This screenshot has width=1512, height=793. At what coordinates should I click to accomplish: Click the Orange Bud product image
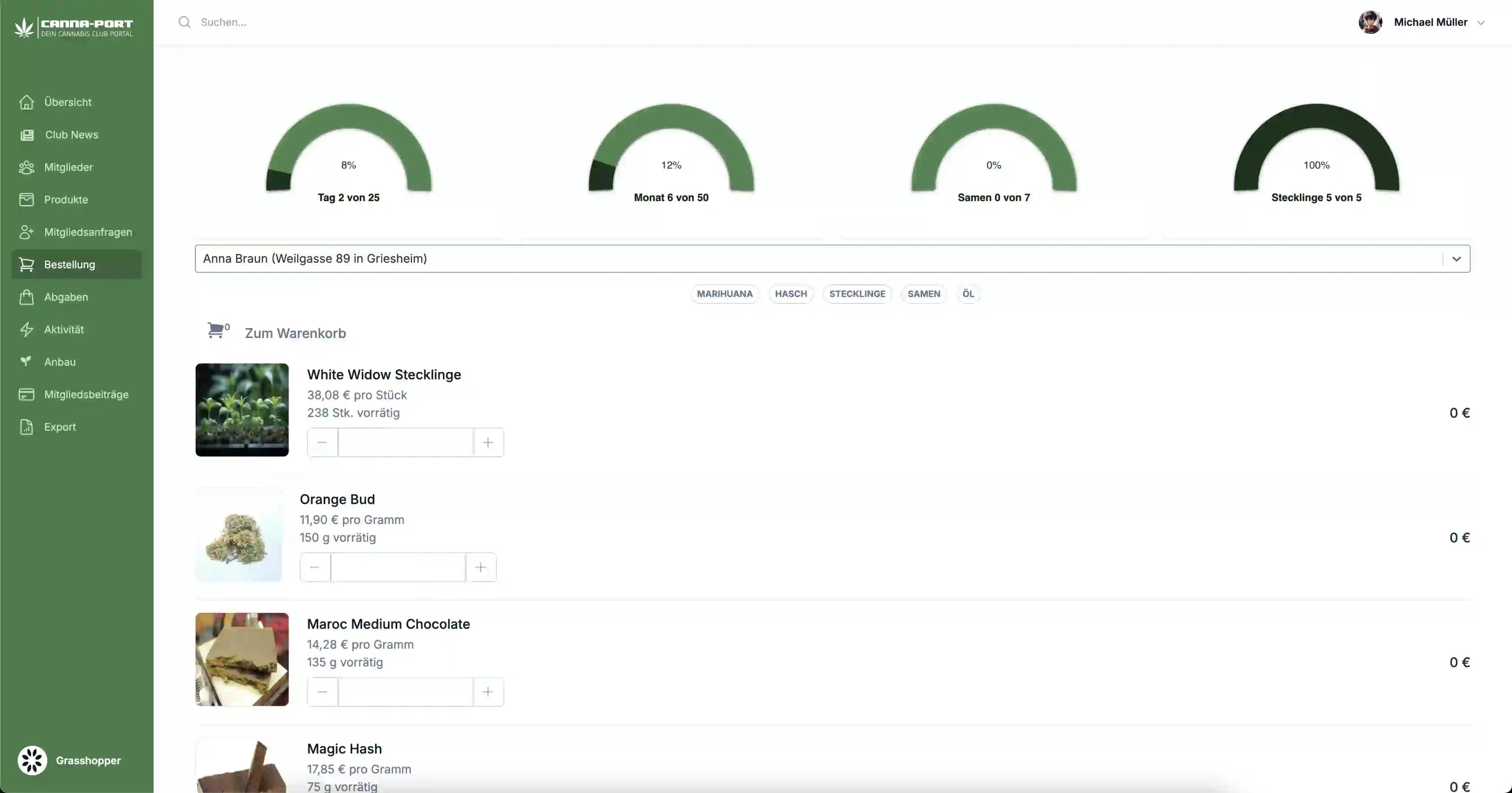pyautogui.click(x=238, y=535)
